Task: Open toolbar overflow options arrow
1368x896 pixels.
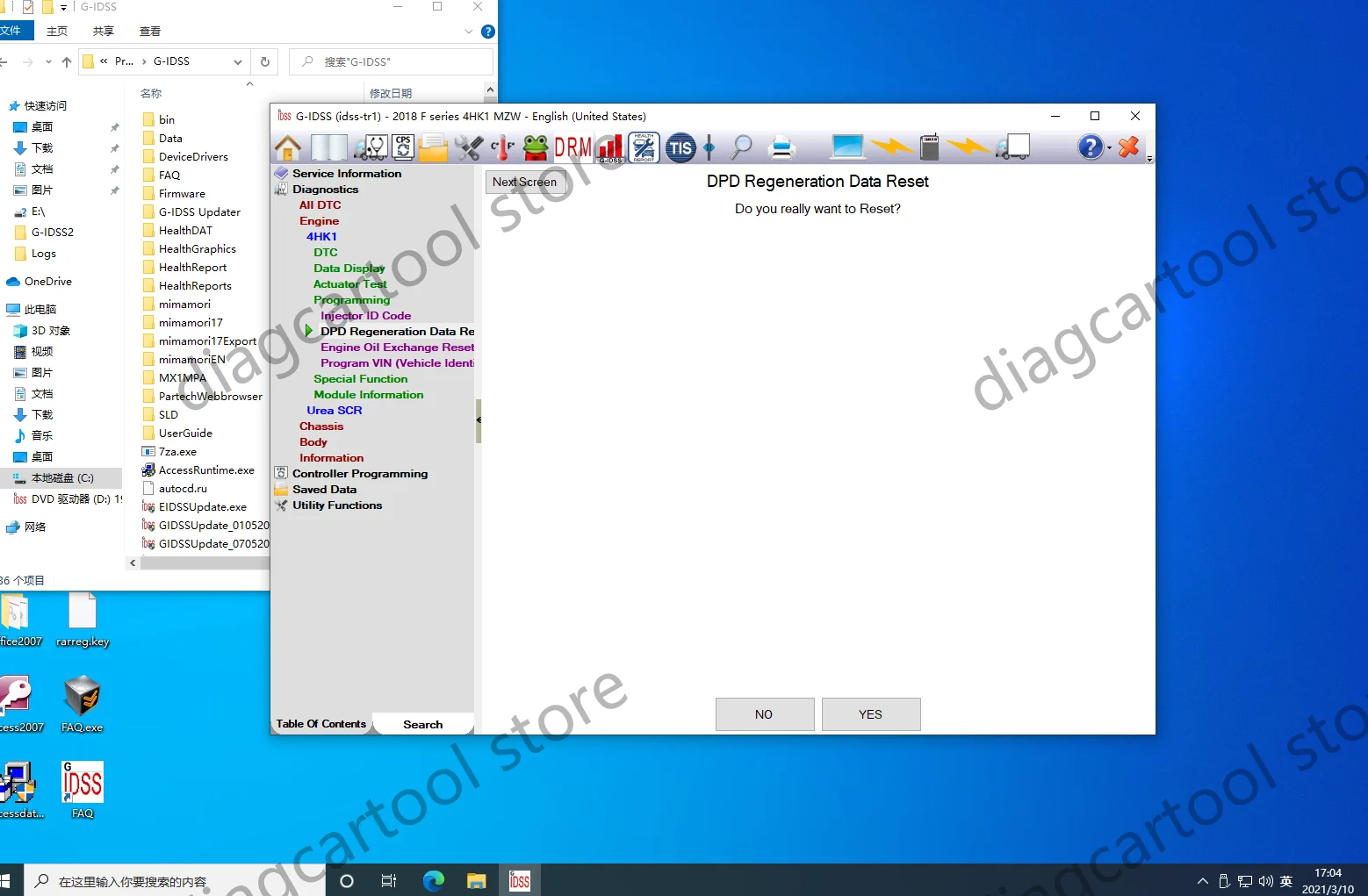Action: point(1149,159)
